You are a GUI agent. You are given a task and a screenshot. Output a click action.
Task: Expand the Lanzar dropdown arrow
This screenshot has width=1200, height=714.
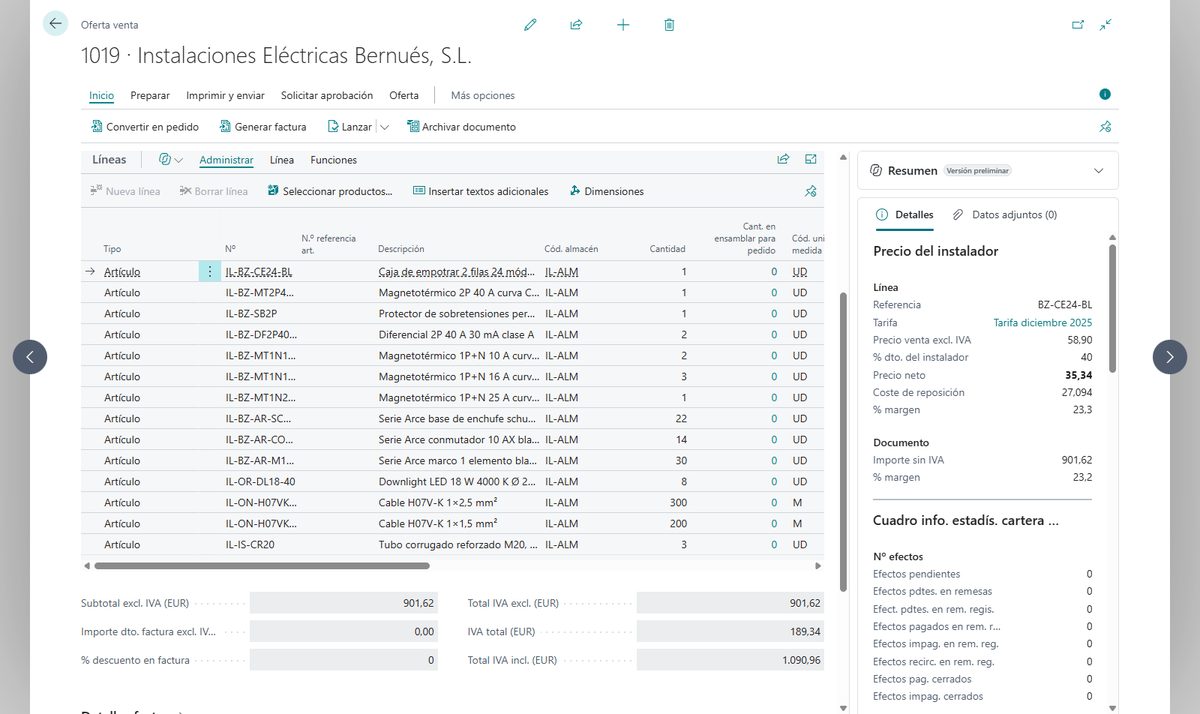385,127
